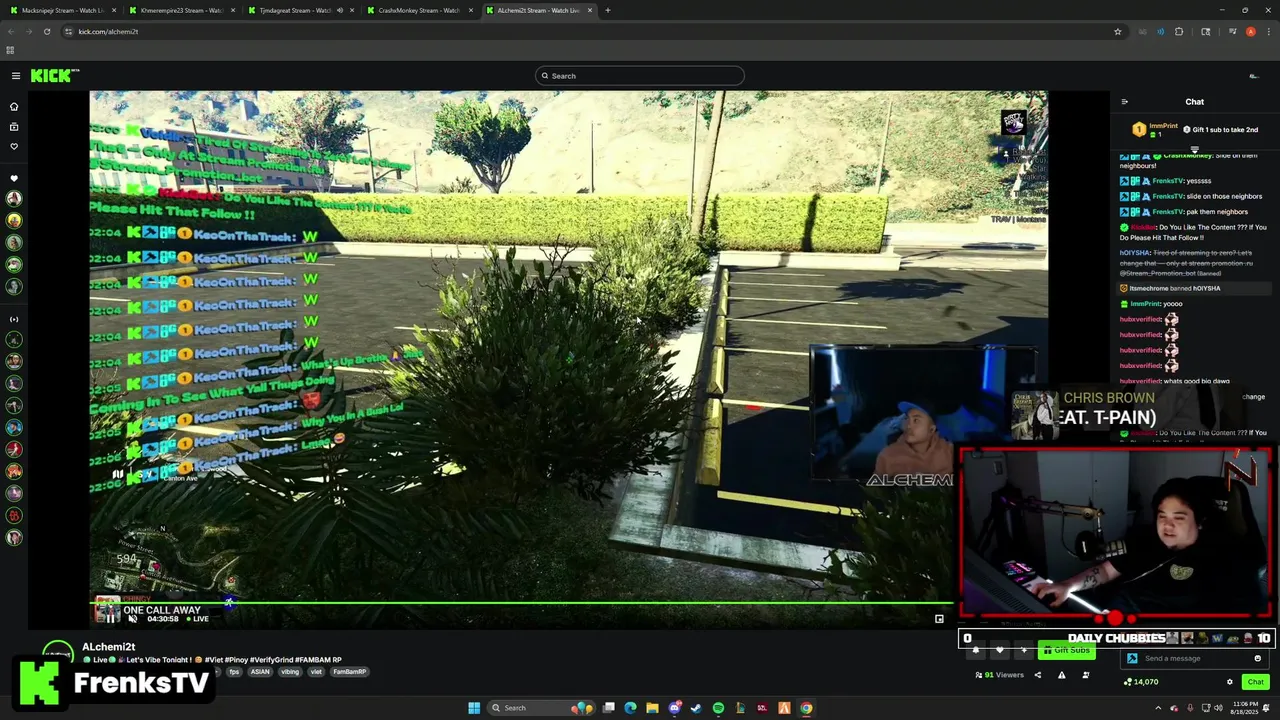Click into Send a message field

pyautogui.click(x=1195, y=658)
